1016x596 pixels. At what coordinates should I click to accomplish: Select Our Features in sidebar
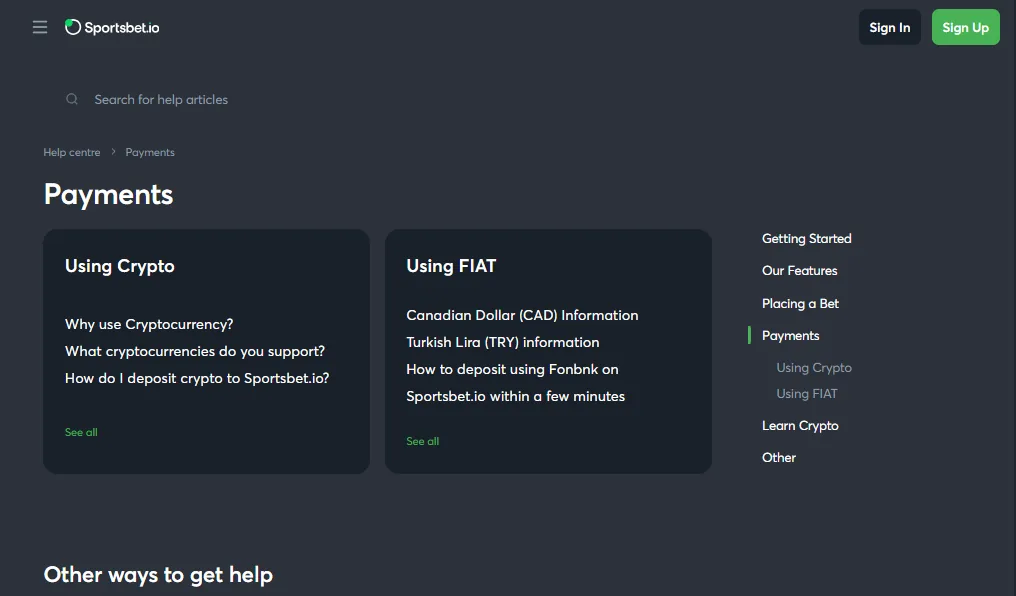(800, 271)
